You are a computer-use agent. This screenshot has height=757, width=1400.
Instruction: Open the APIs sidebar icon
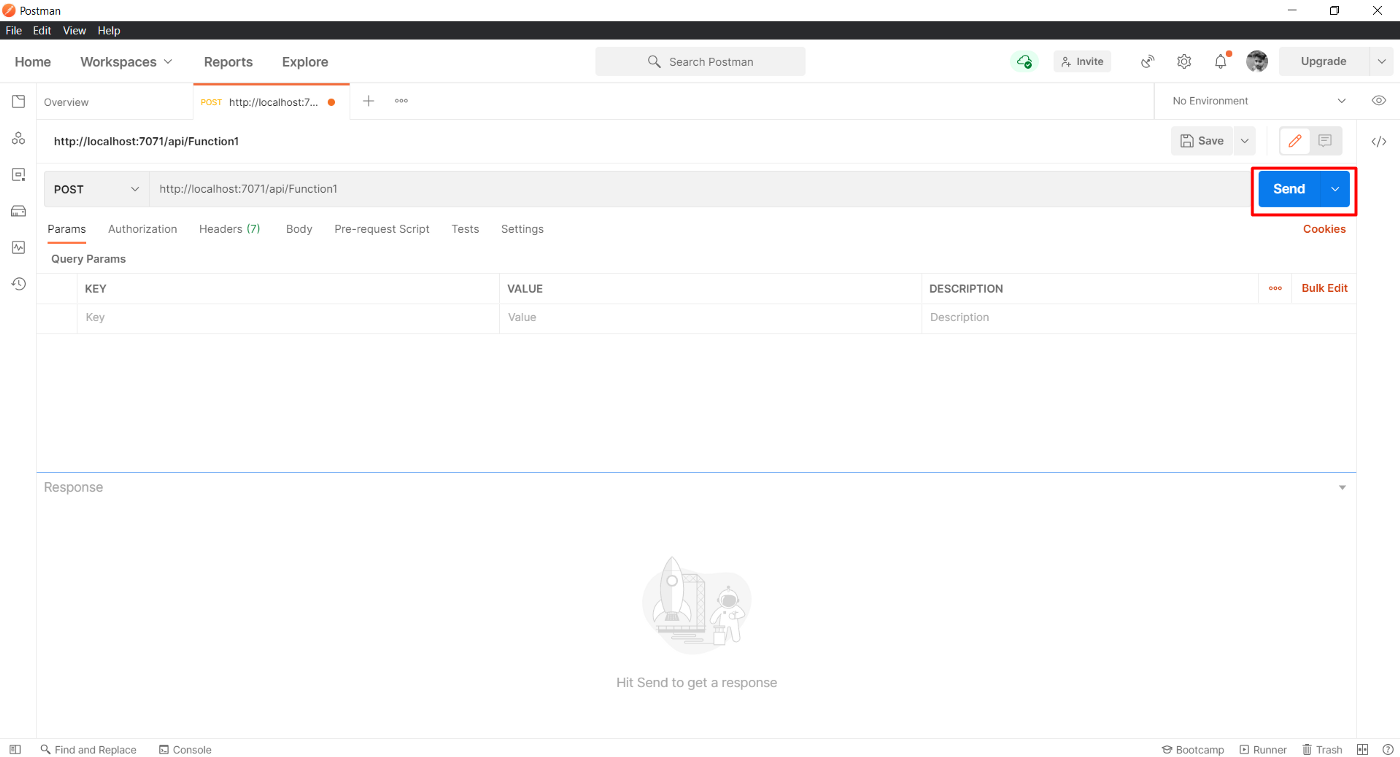coord(18,138)
